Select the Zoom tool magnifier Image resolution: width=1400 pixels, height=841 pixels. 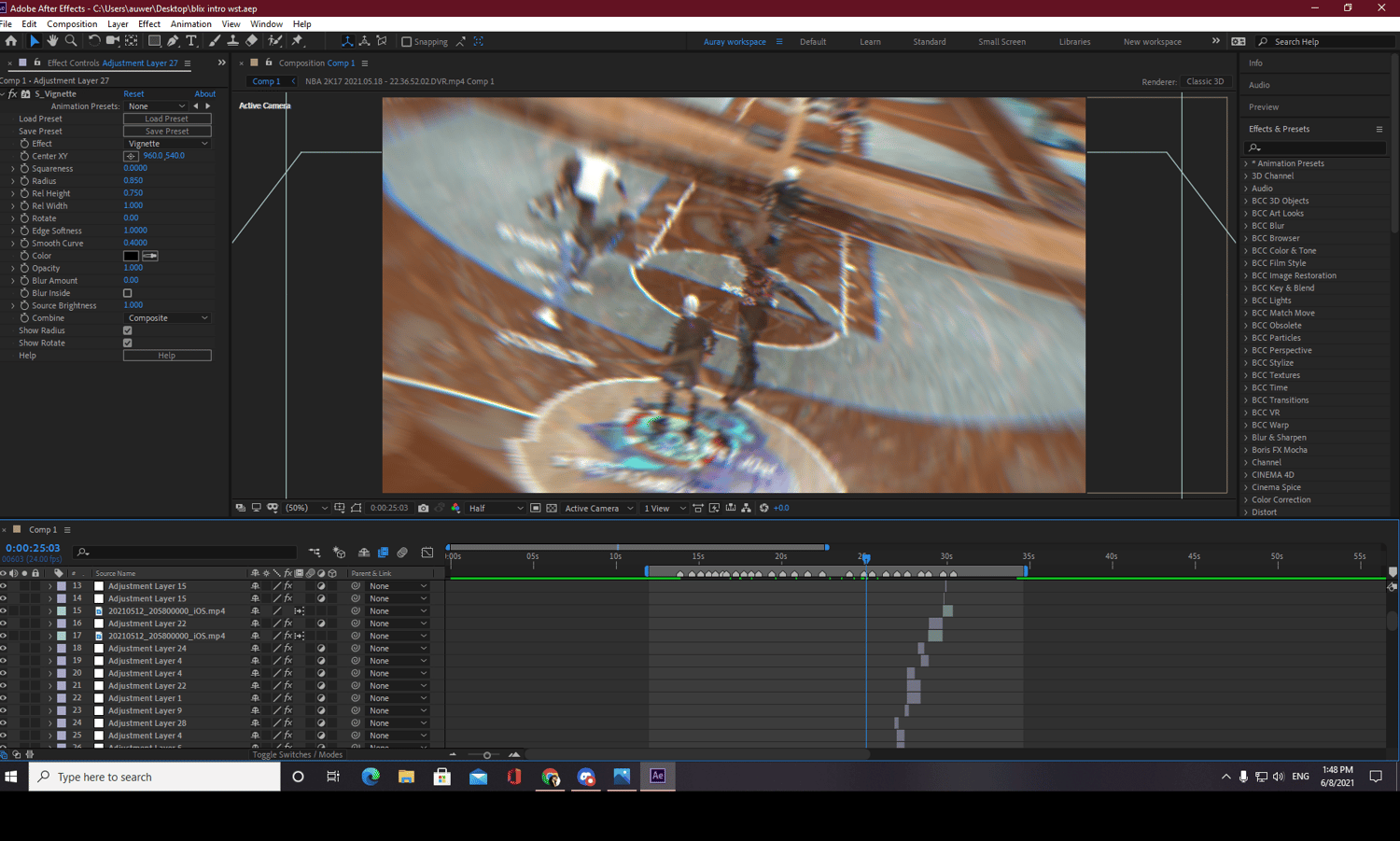coord(71,41)
